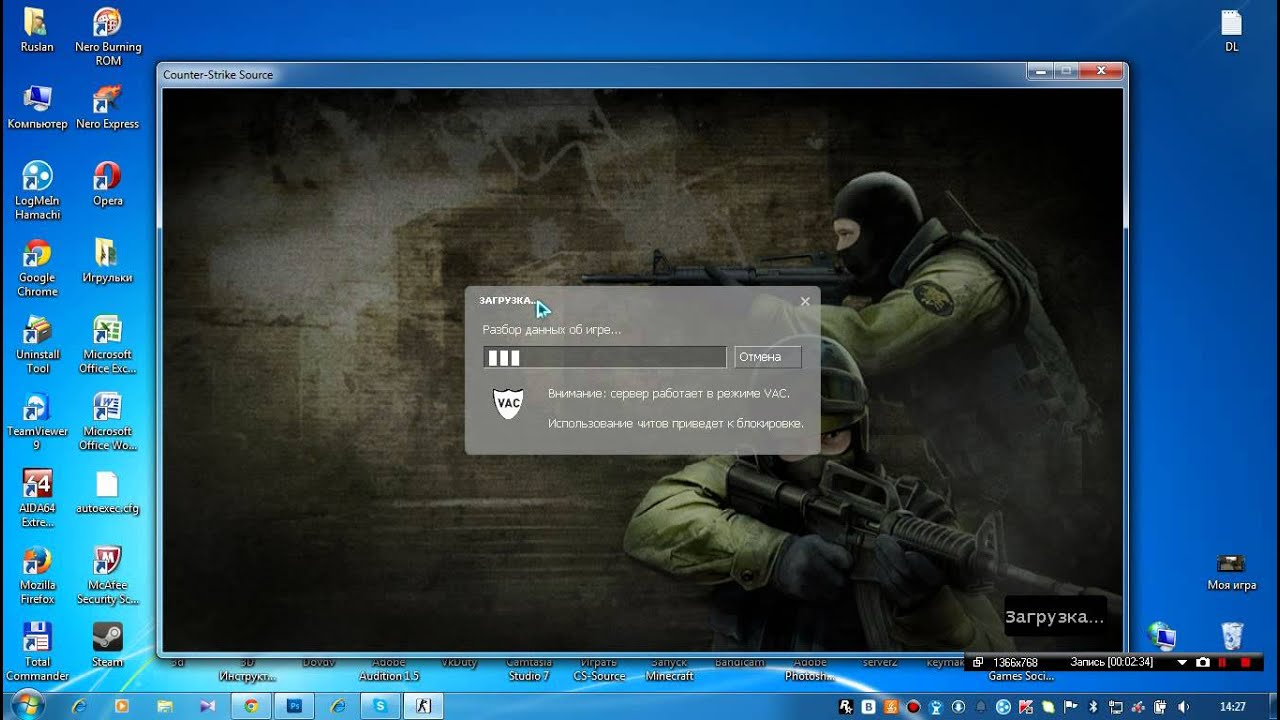Click the loading progress bar

[605, 357]
